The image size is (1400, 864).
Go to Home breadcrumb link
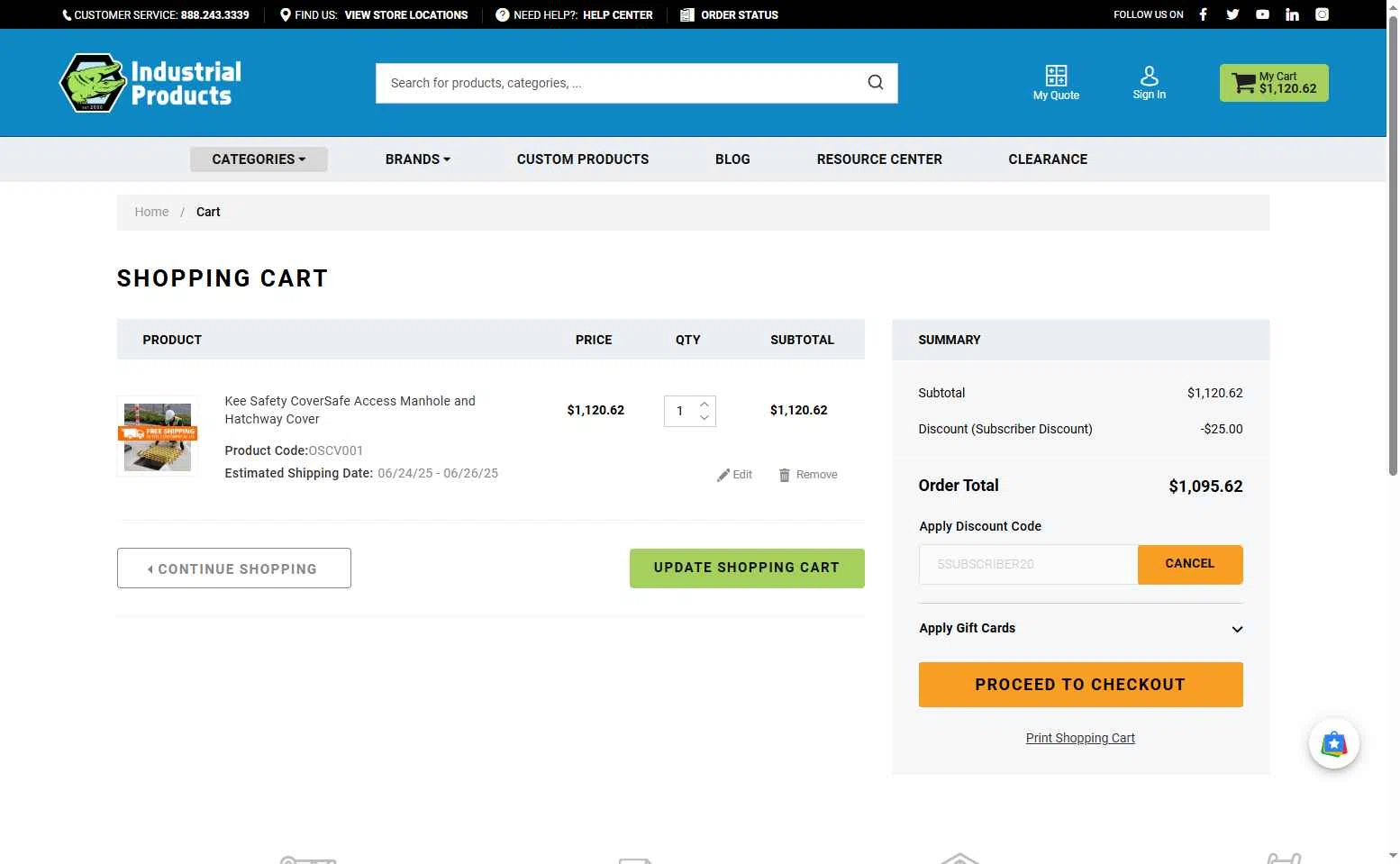coord(151,212)
